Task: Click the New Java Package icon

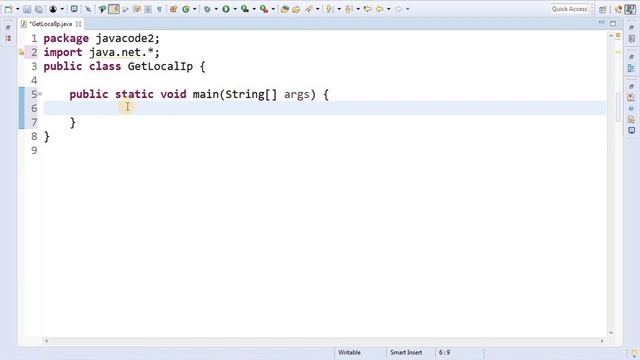Action: point(173,9)
